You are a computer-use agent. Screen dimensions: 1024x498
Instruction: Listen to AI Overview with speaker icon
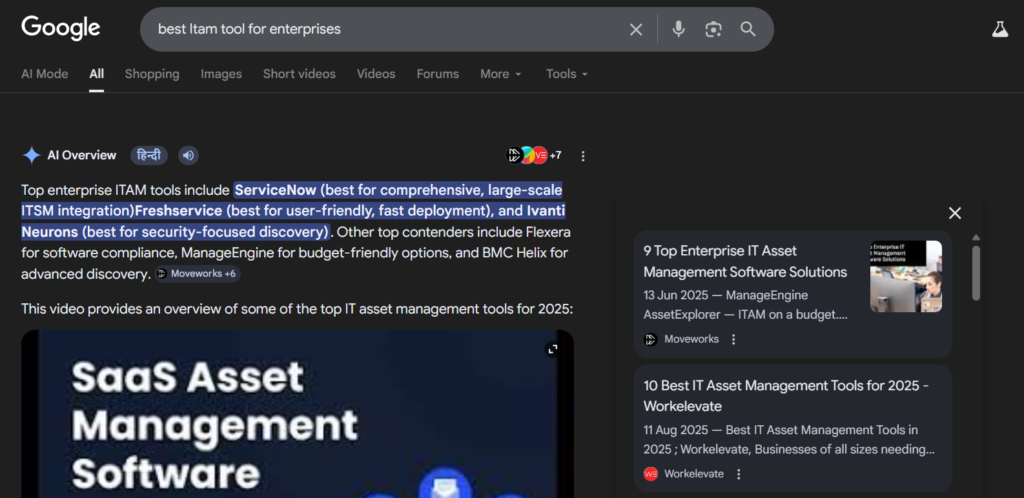(x=188, y=155)
